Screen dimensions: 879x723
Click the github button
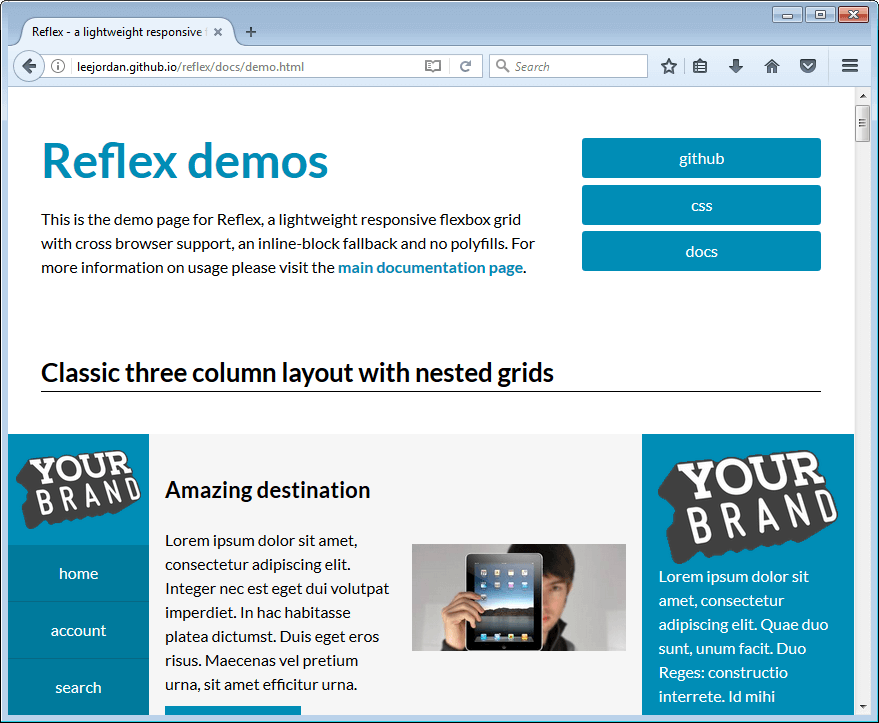point(701,159)
